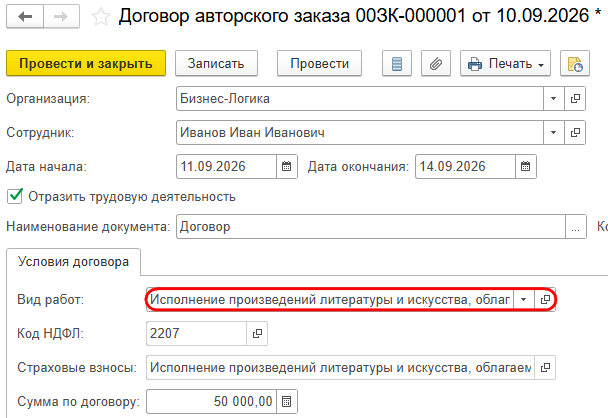Click Дата окончания field 14.09.2026
608x418 pixels.
(465, 166)
